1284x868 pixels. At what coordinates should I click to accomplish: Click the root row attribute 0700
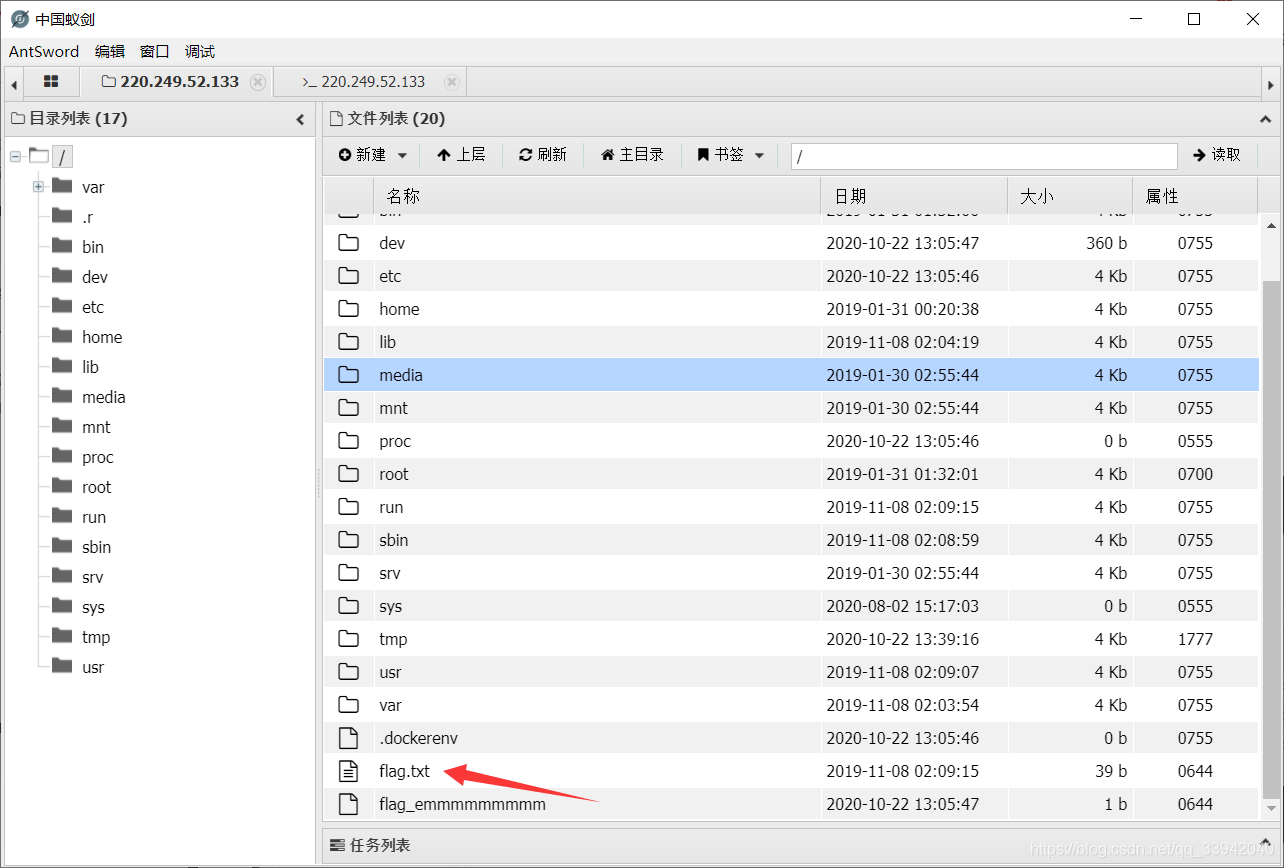[x=1195, y=474]
